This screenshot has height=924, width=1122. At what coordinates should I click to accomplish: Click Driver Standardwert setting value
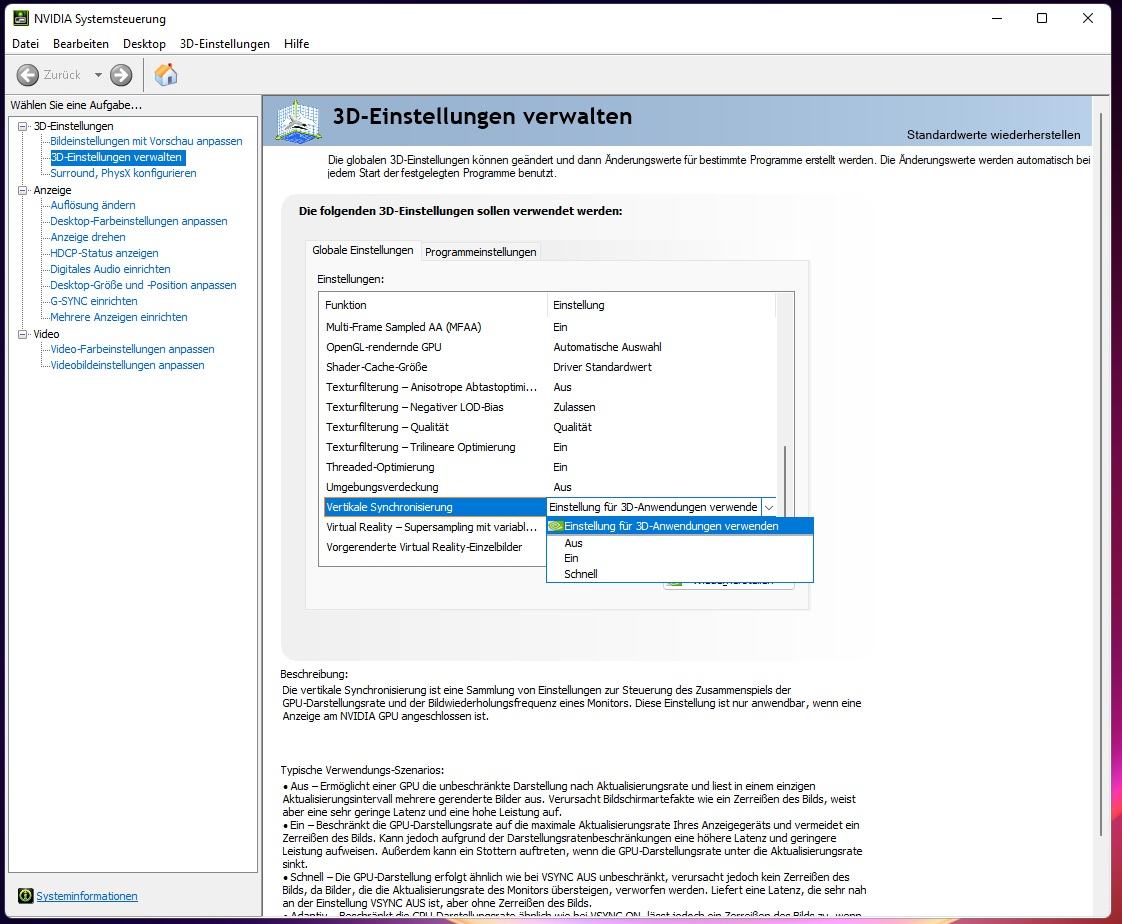click(x=602, y=367)
